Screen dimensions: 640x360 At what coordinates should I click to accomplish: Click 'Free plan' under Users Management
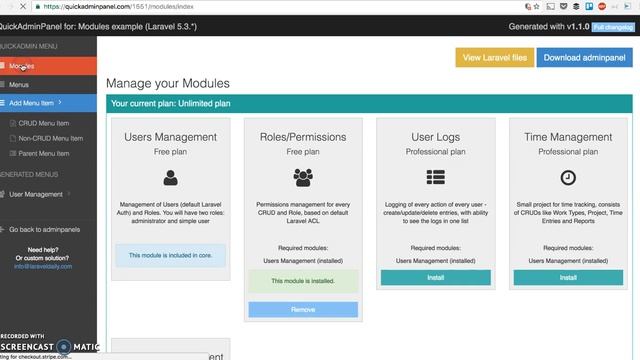(x=171, y=151)
